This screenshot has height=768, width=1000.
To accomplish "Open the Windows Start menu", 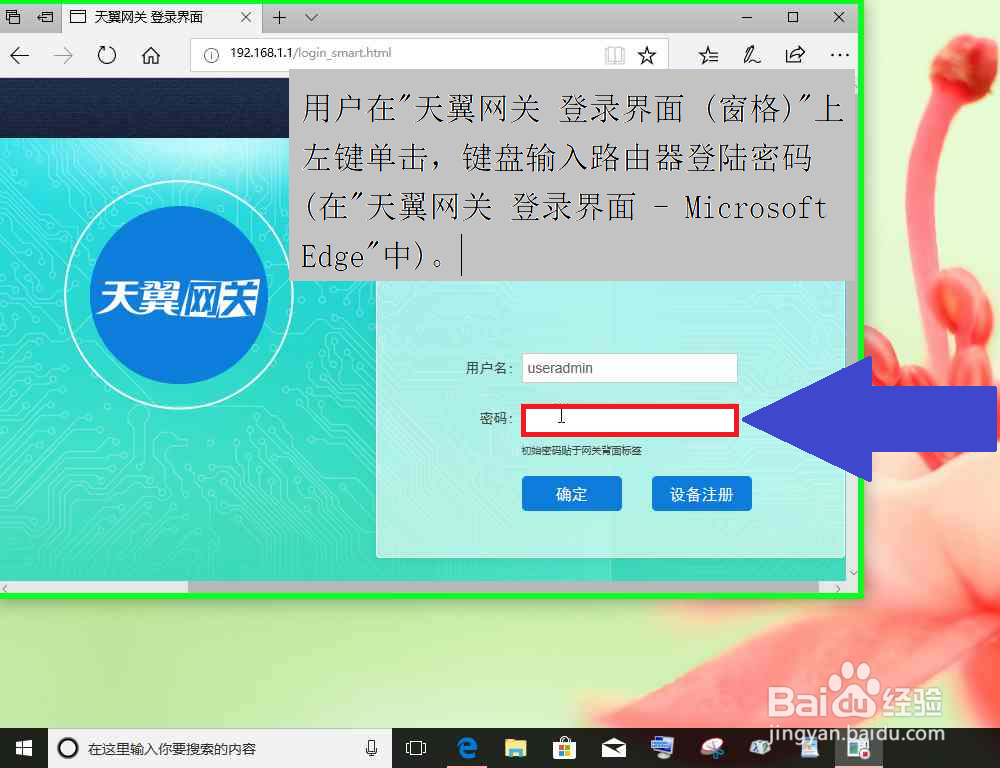I will tap(22, 747).
